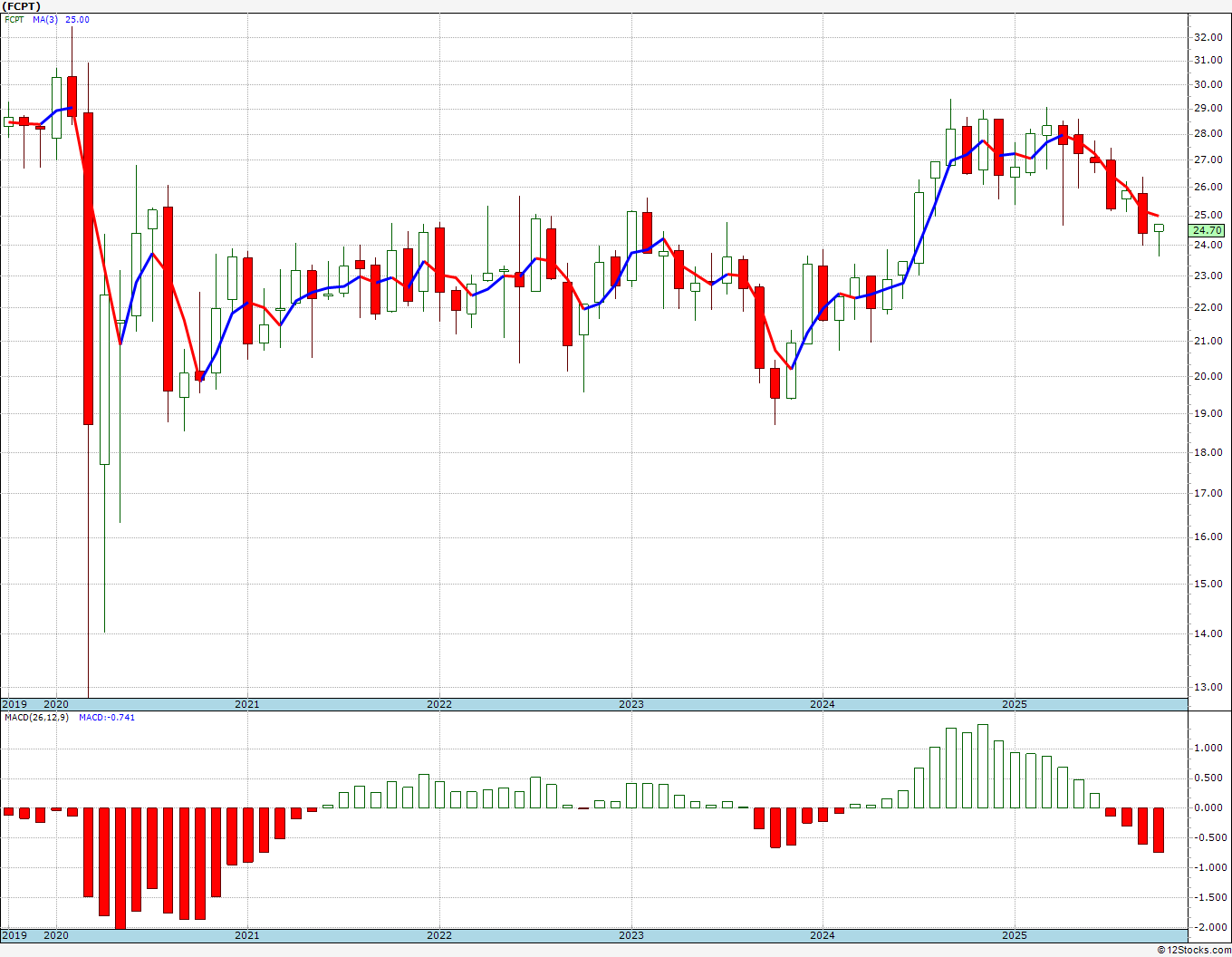The width and height of the screenshot is (1232, 957).
Task: Click the highlighted 24.70 current price tag
Action: 1208,231
